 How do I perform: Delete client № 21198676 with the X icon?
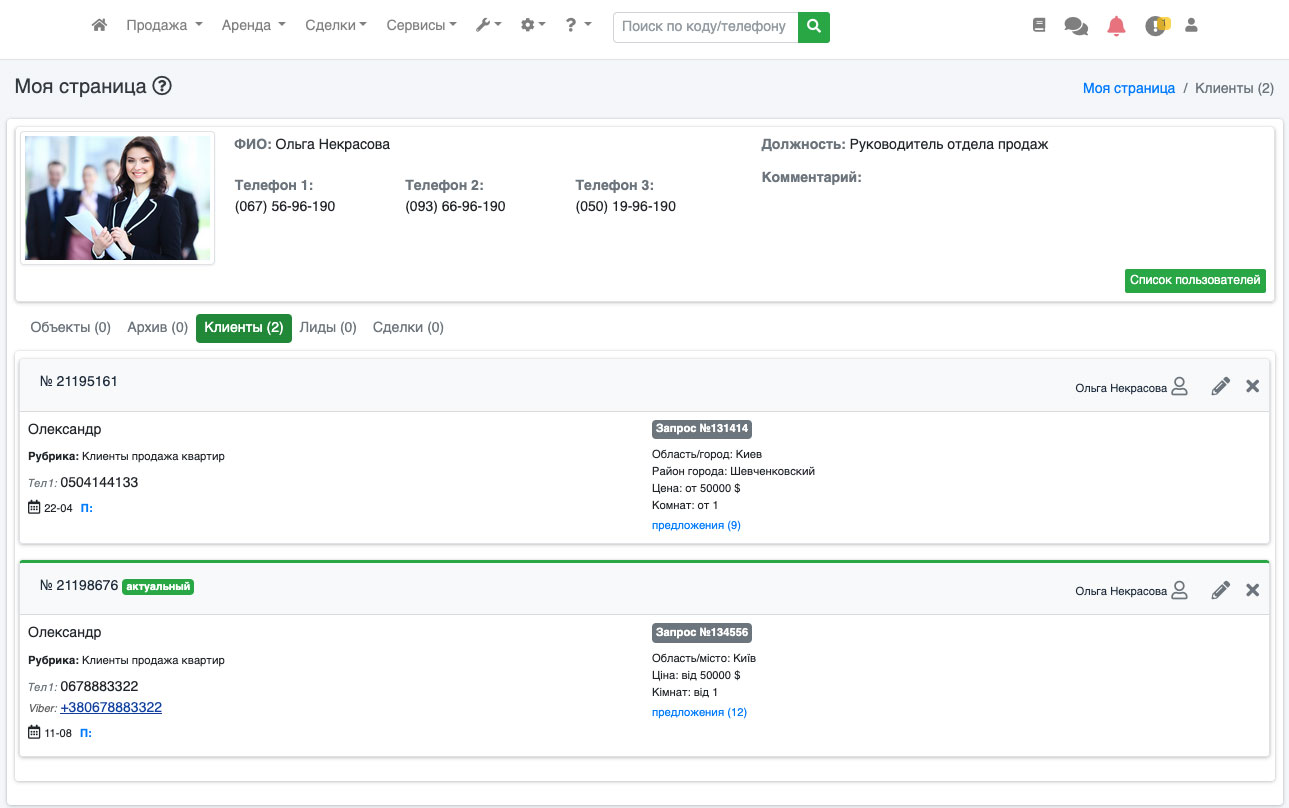(1252, 590)
